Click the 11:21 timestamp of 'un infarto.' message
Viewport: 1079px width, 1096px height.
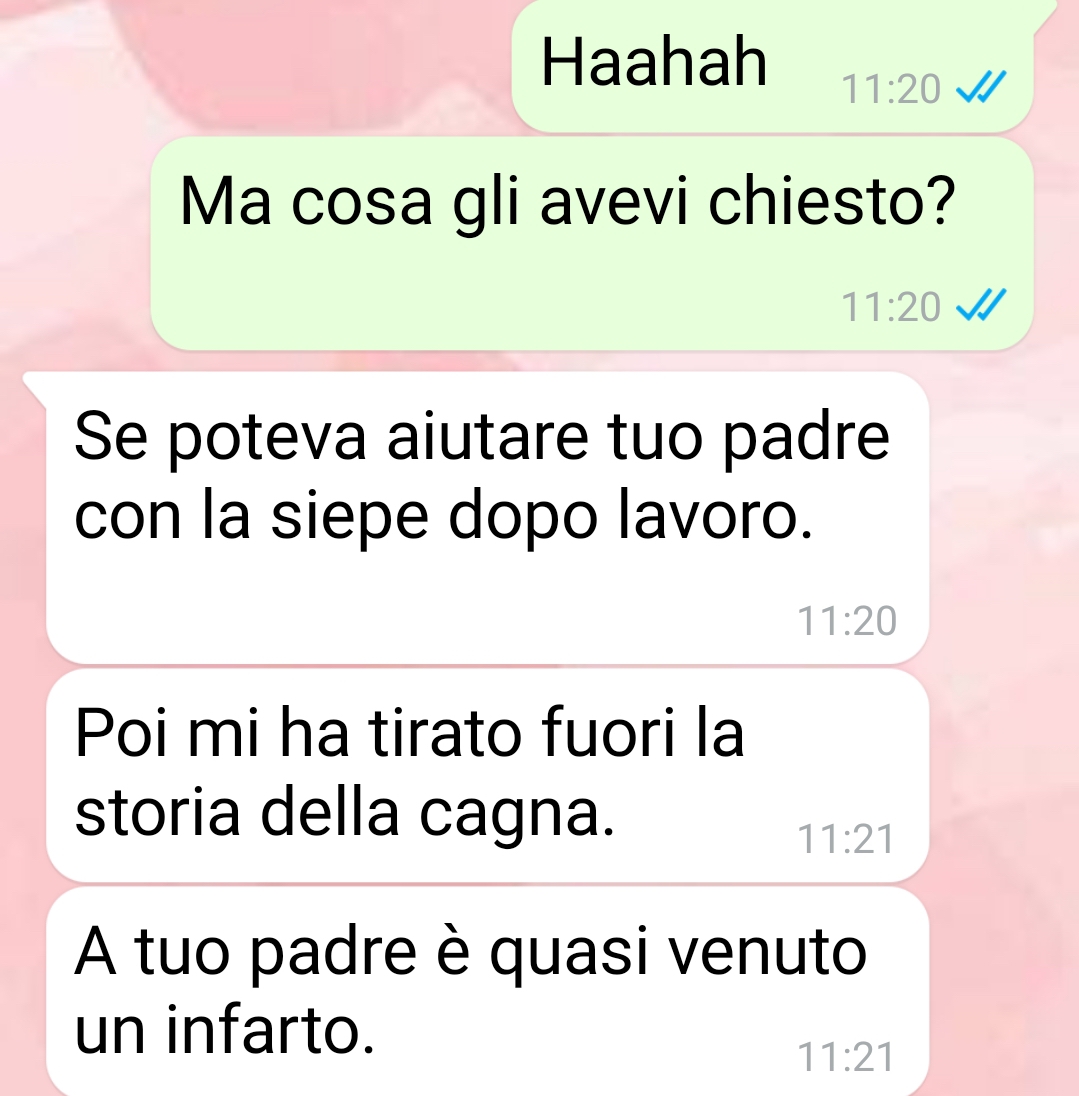846,1057
